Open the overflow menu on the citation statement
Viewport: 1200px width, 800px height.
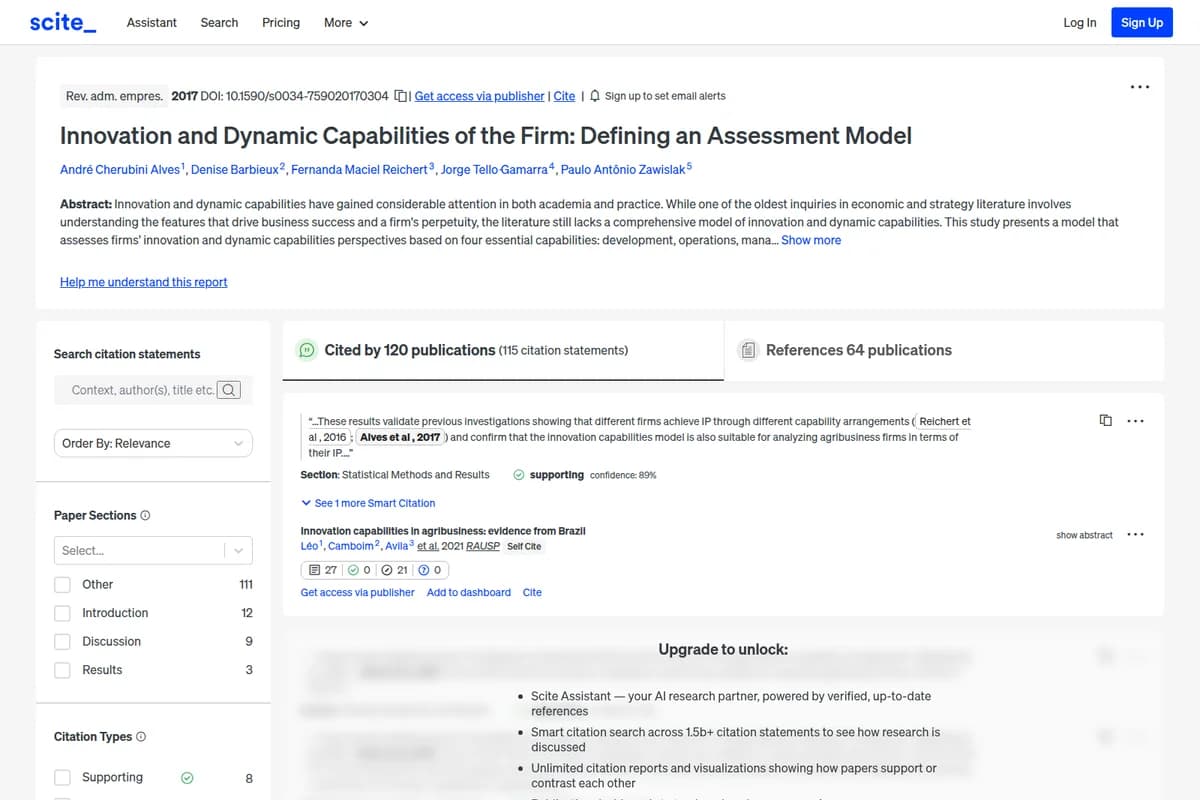[1135, 421]
